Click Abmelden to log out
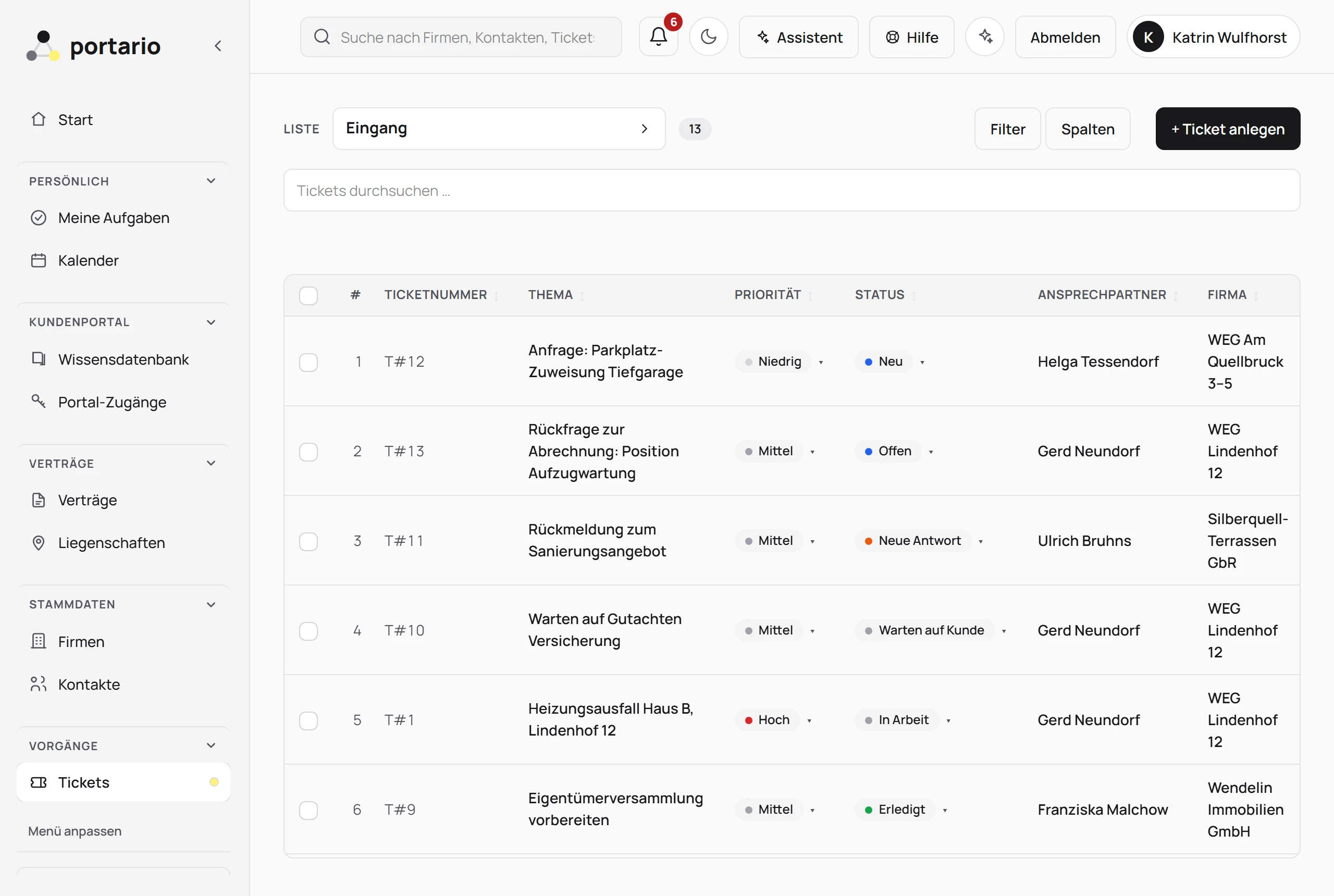The image size is (1334, 896). tap(1065, 37)
